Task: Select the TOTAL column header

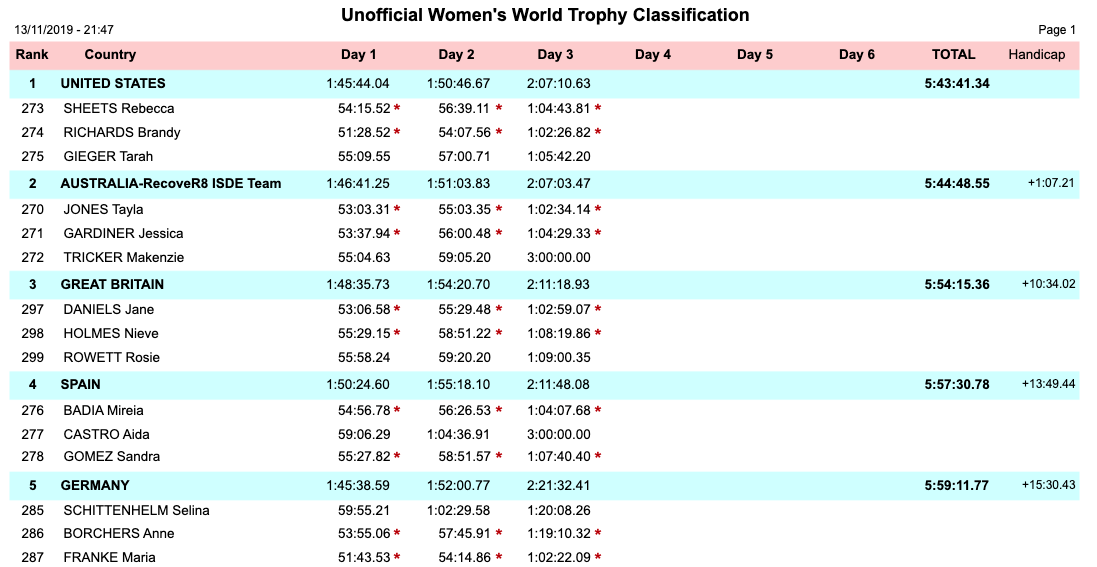Action: coord(953,55)
